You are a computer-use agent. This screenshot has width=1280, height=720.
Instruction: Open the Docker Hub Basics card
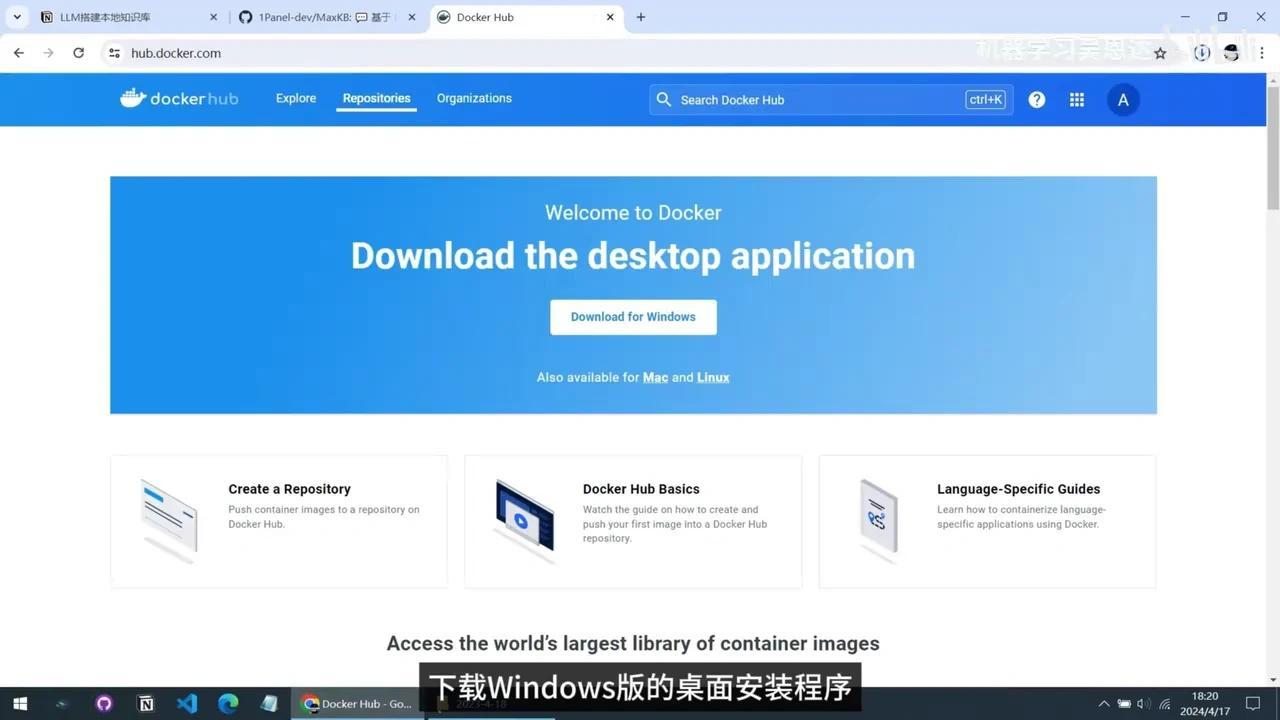pyautogui.click(x=633, y=521)
